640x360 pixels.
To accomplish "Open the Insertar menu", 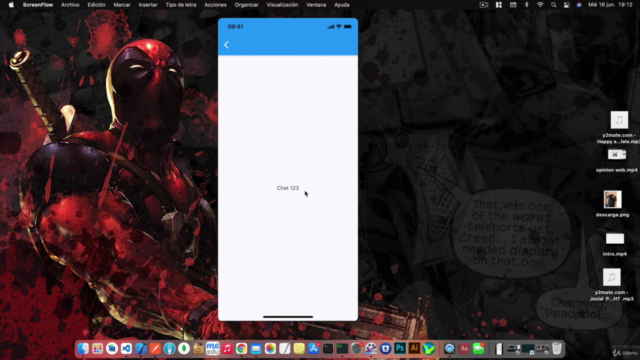I will [x=148, y=5].
